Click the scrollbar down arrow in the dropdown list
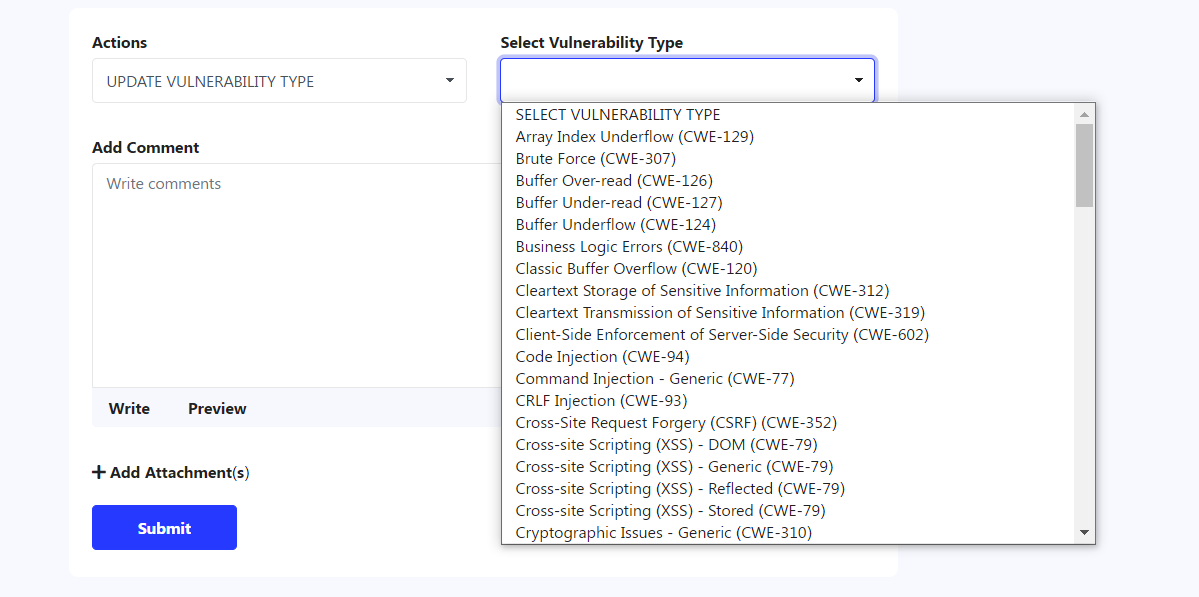This screenshot has width=1199, height=597. [1084, 532]
